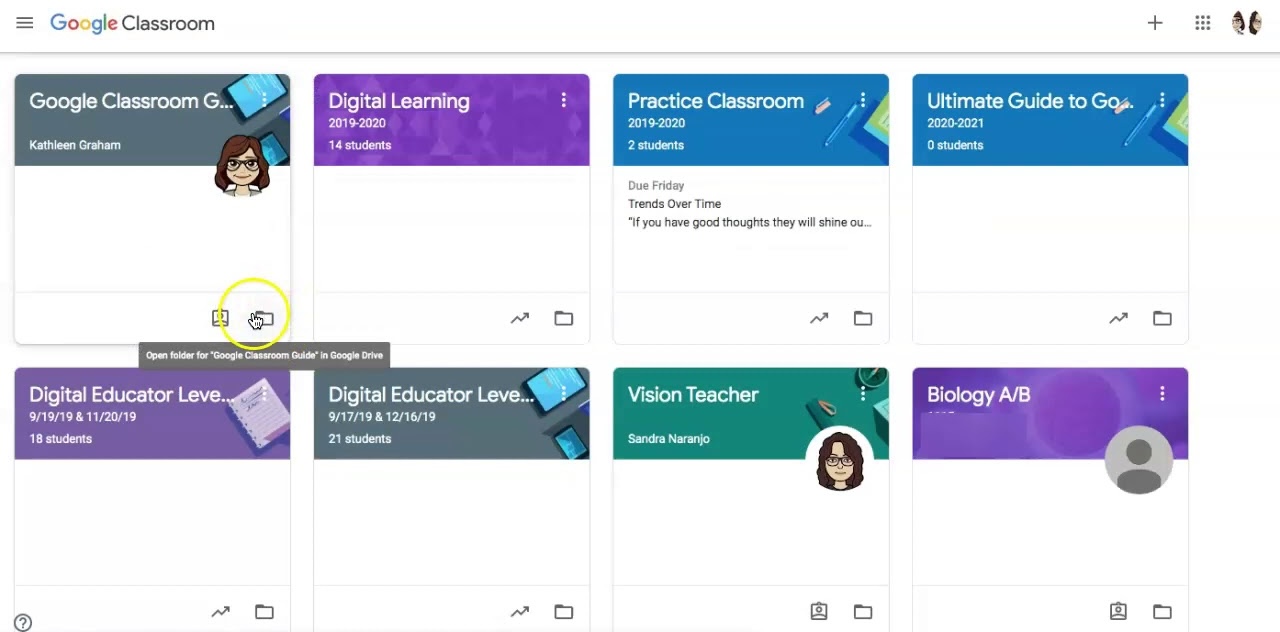The width and height of the screenshot is (1280, 632).
Task: Click the plus icon to create or join class
Action: pyautogui.click(x=1155, y=23)
